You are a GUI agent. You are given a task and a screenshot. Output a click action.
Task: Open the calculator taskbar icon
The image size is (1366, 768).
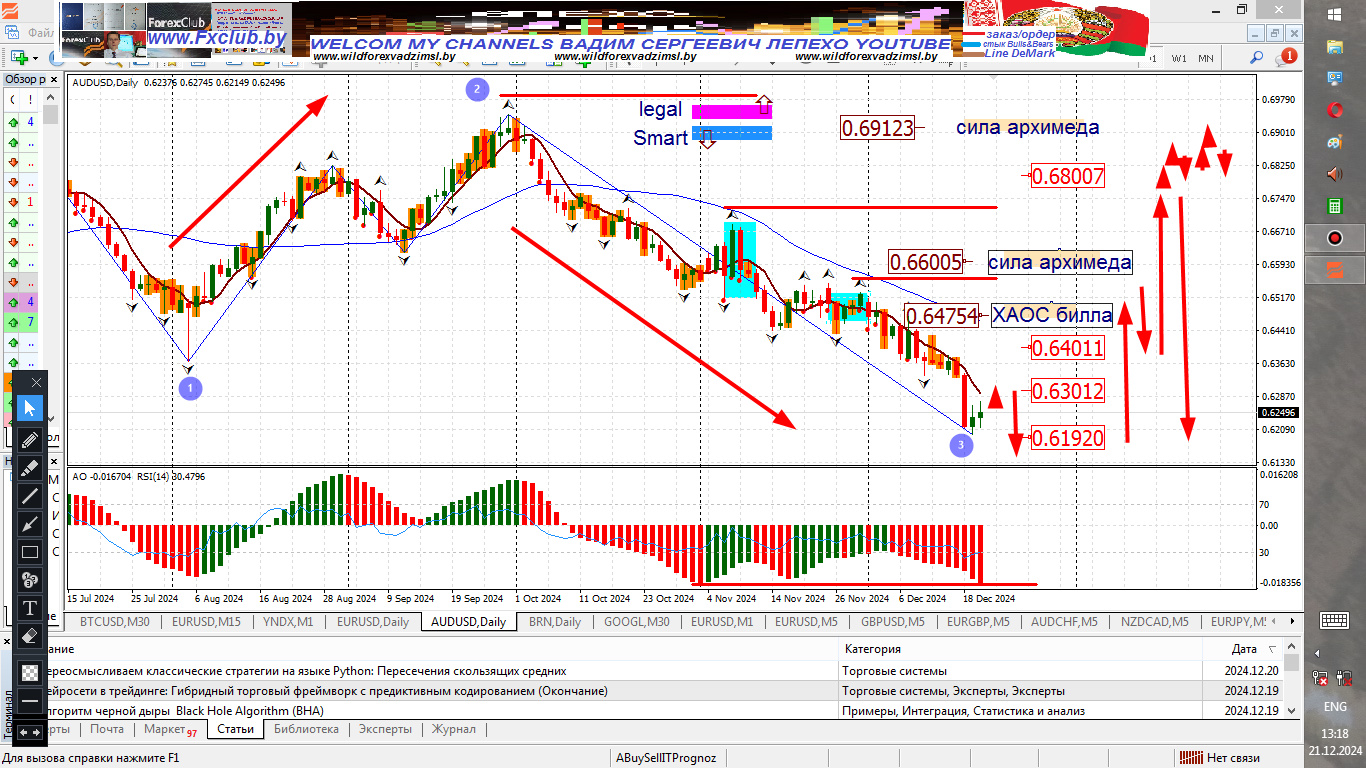[1335, 206]
